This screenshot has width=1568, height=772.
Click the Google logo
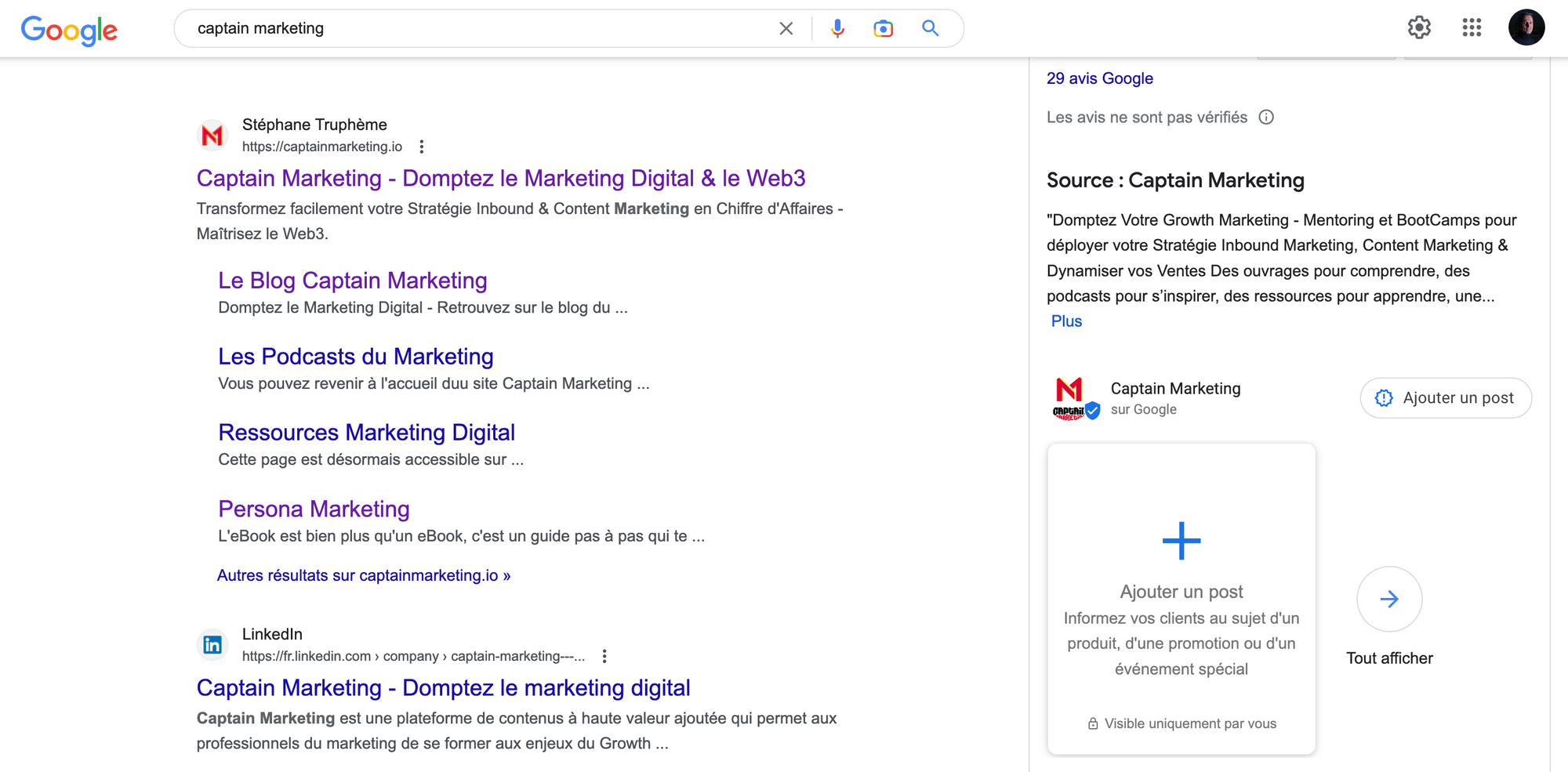click(69, 30)
